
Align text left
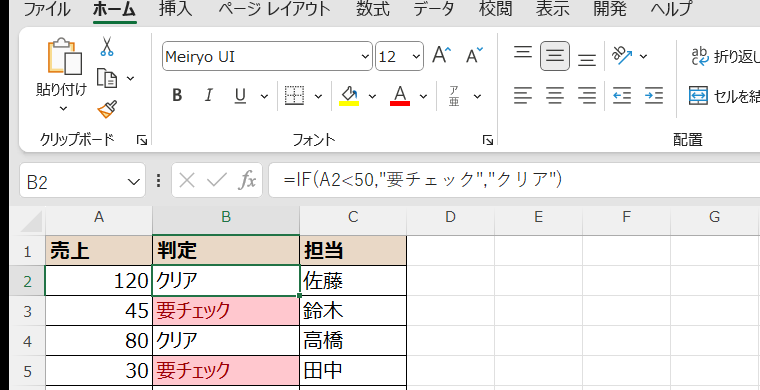pyautogui.click(x=522, y=95)
